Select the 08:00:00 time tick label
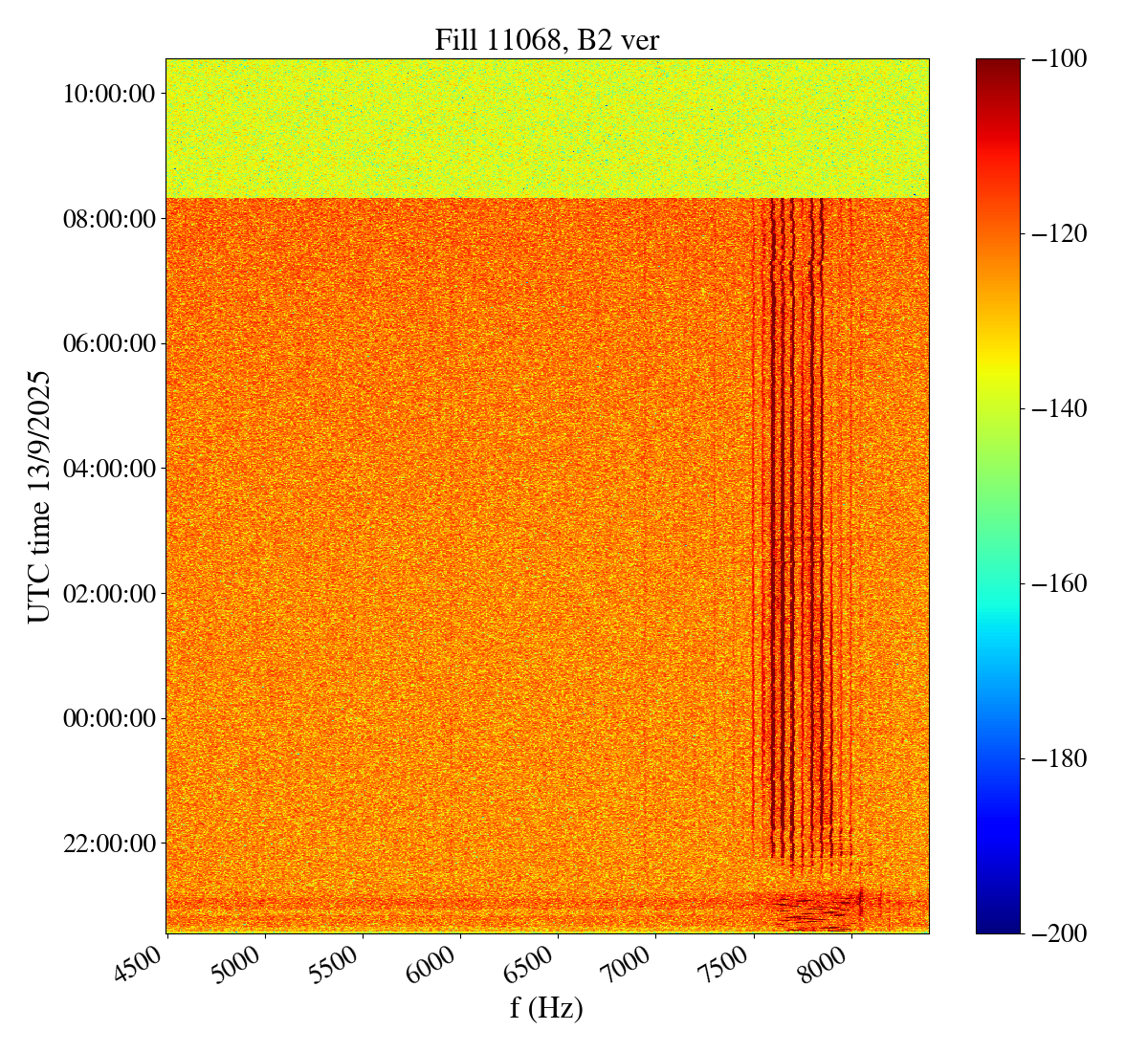This screenshot has height=1052, width=1148. [x=109, y=219]
